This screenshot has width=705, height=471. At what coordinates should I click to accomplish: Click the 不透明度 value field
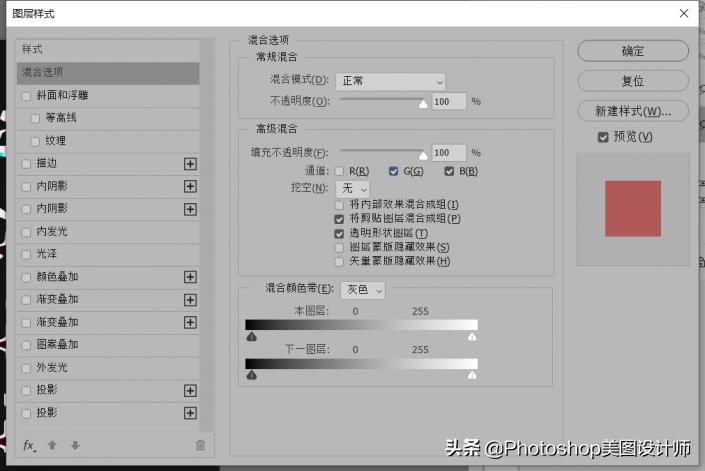[449, 102]
